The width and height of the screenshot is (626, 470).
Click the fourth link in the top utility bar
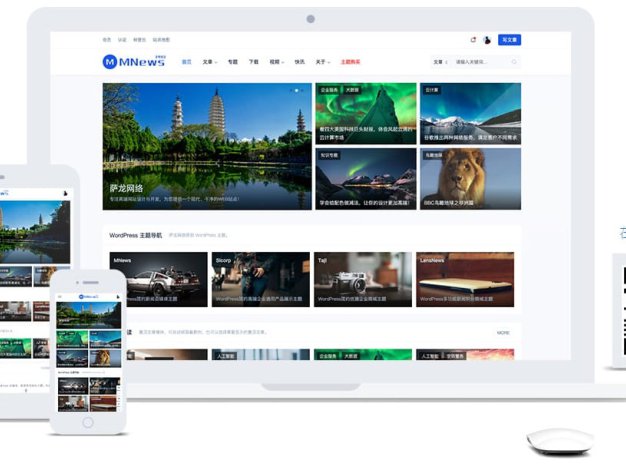coord(161,40)
